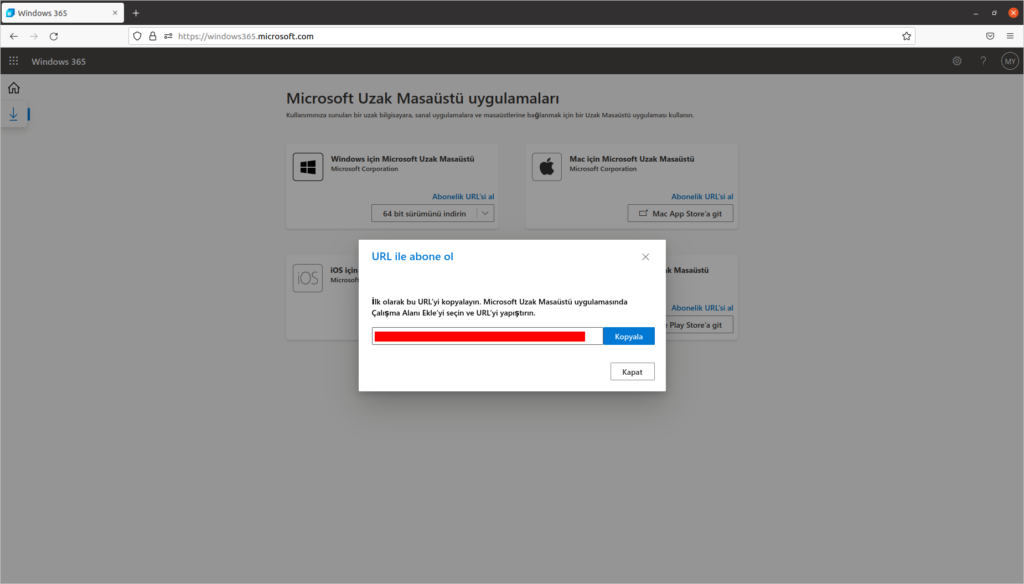
Task: Reload the page with the refresh icon
Action: point(54,37)
